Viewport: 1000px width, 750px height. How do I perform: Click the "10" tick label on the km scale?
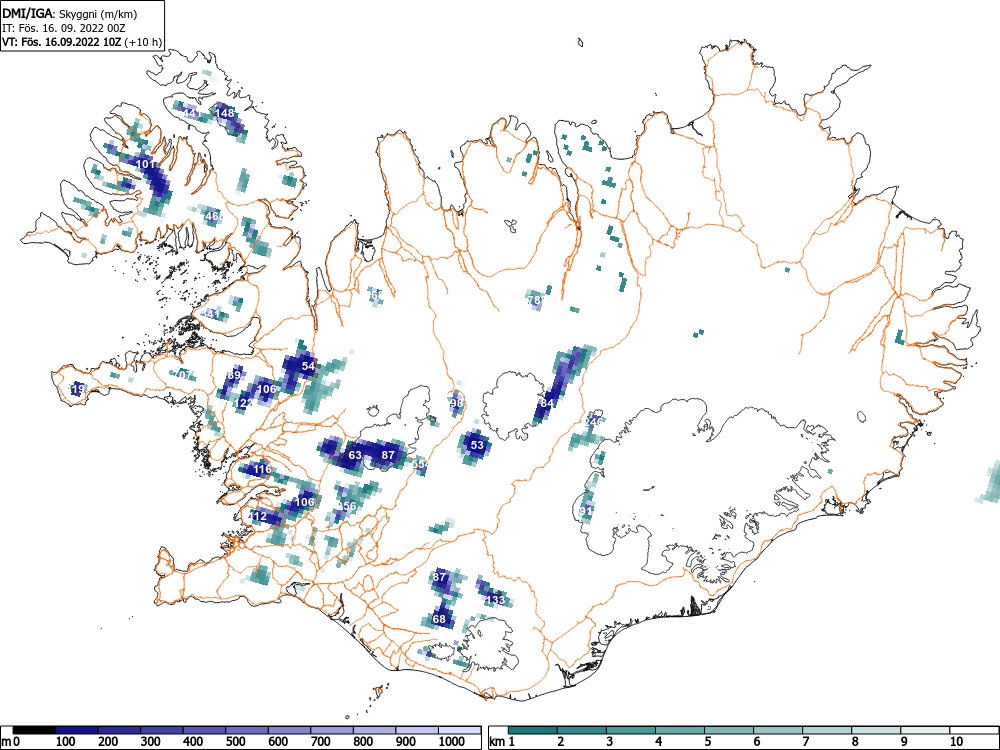coord(956,742)
